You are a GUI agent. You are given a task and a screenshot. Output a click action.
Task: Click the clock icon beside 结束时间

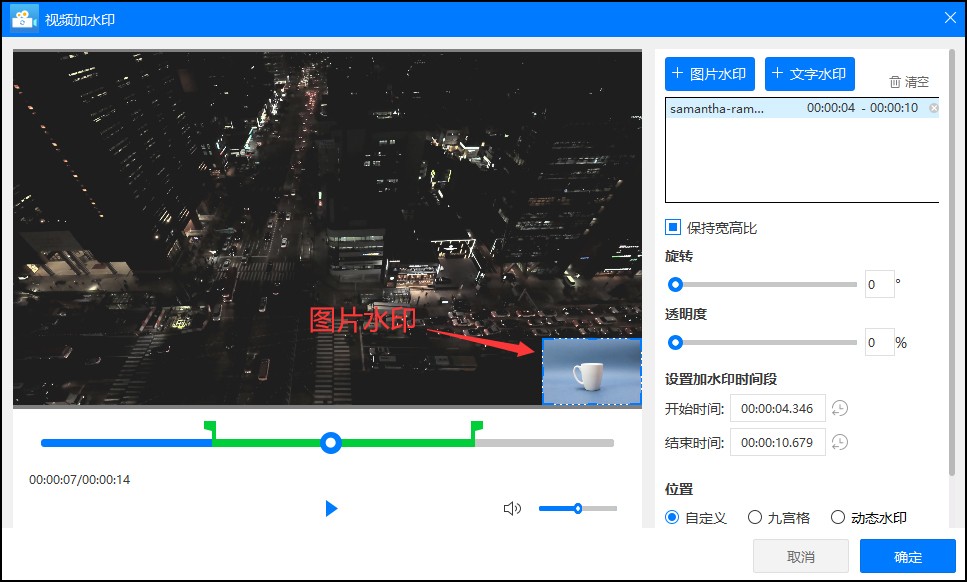pyautogui.click(x=840, y=442)
